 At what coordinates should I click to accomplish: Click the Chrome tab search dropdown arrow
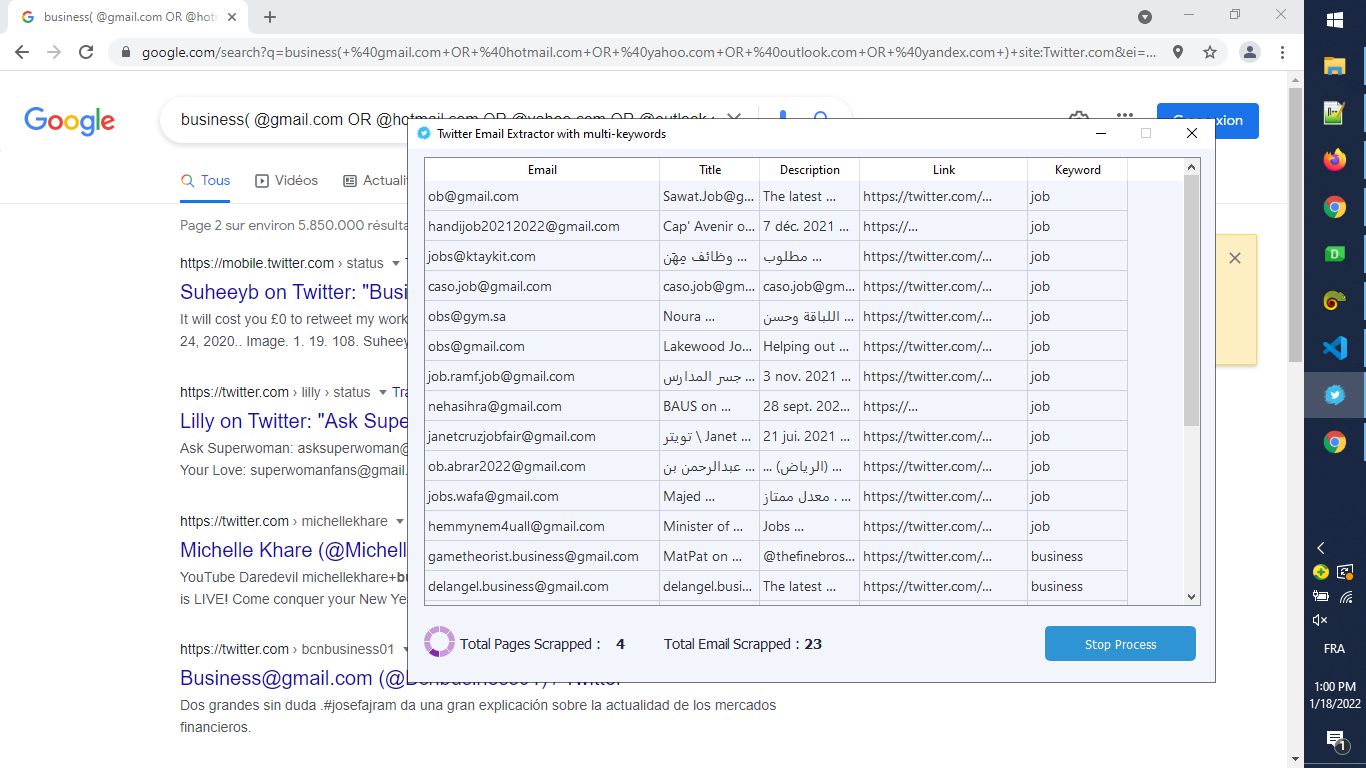coord(1145,17)
